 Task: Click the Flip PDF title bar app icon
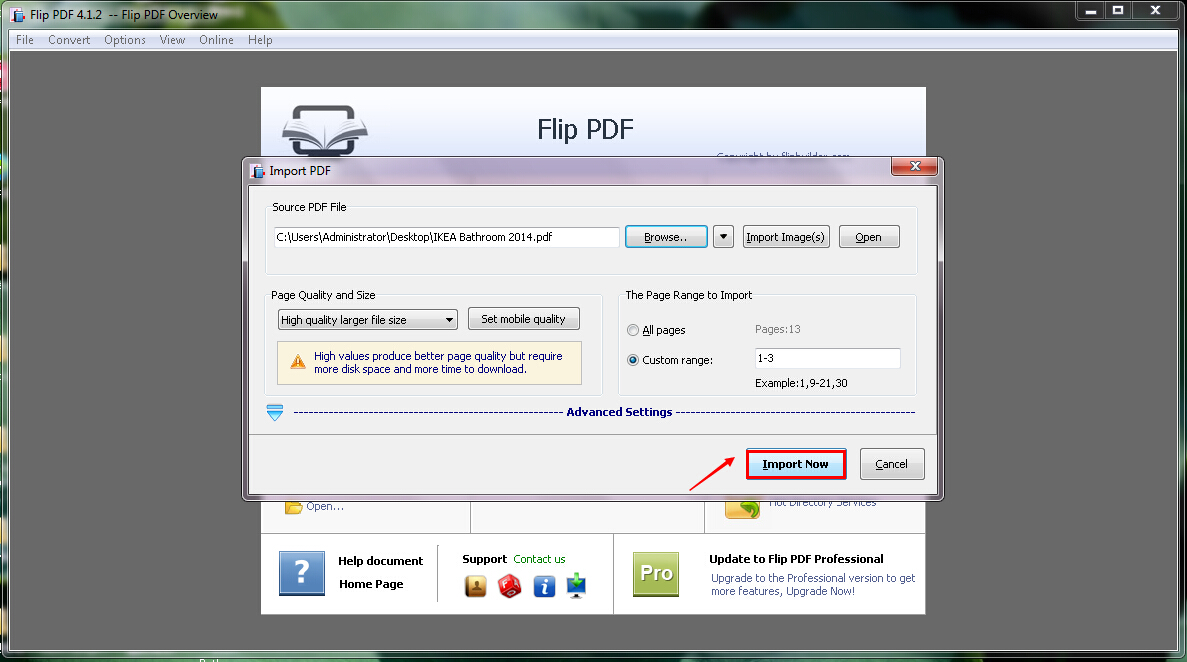click(18, 15)
